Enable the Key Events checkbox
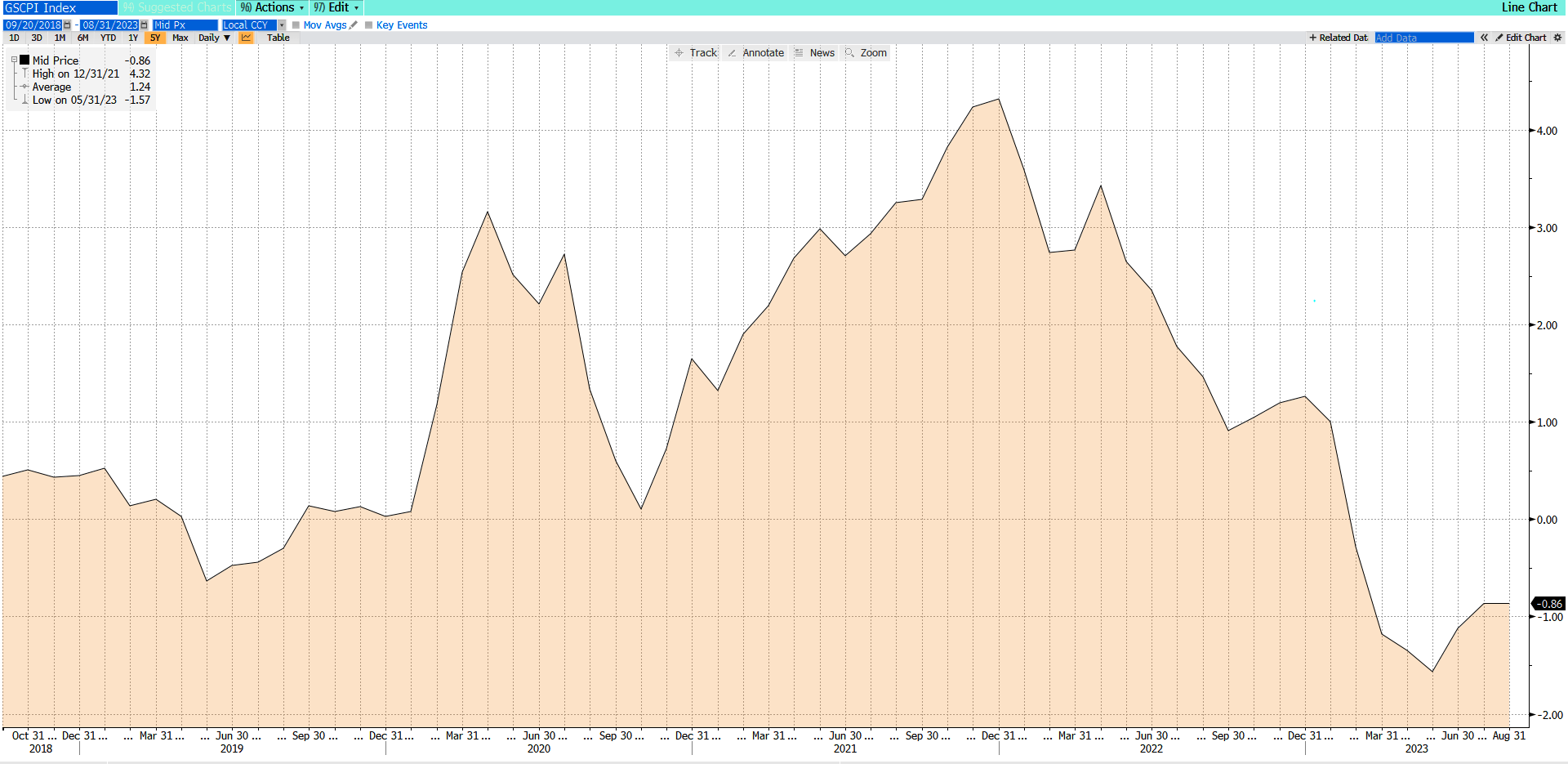The width and height of the screenshot is (1568, 764). click(369, 25)
